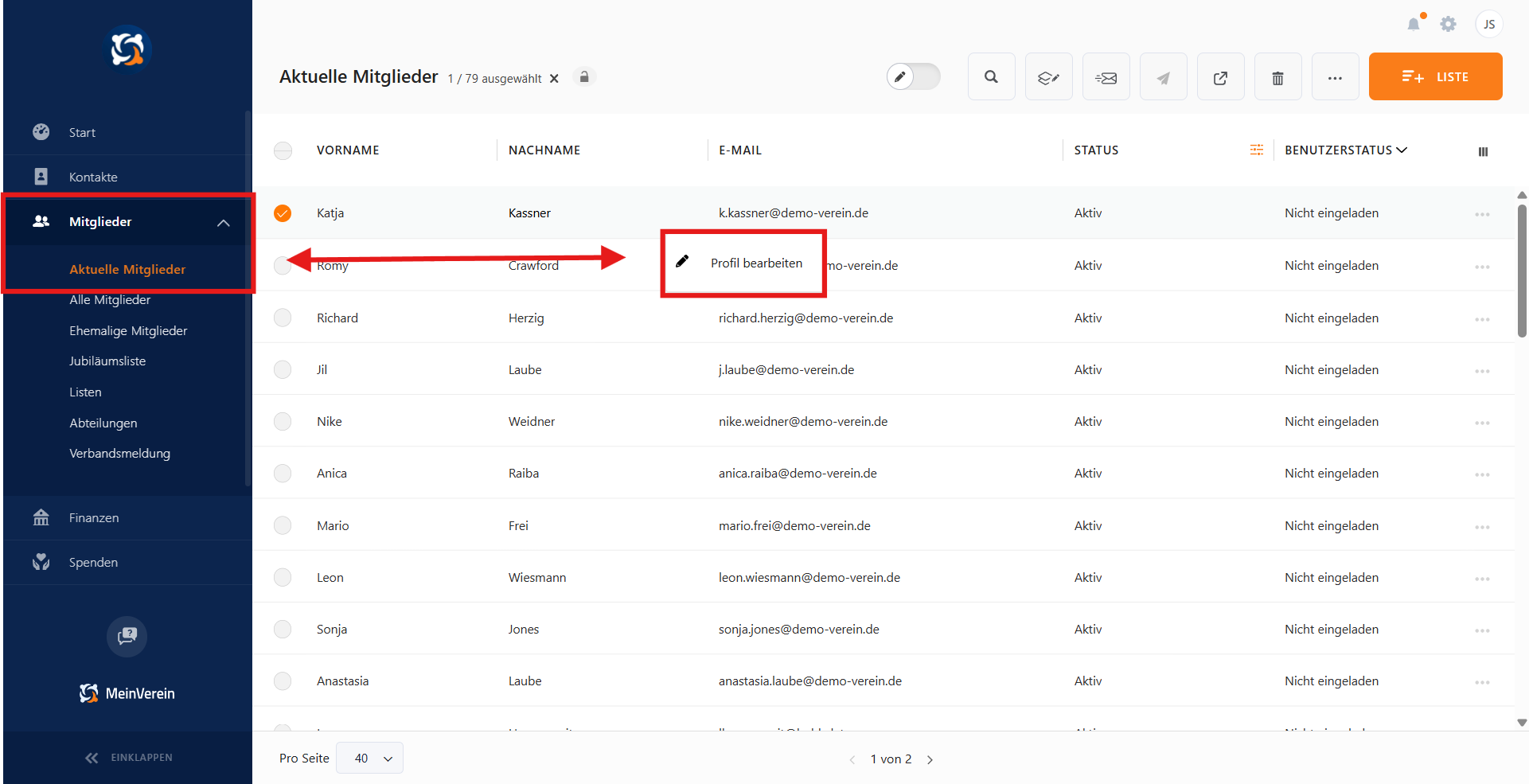The image size is (1529, 784).
Task: Click the orange status filter icon
Action: coord(1256,150)
